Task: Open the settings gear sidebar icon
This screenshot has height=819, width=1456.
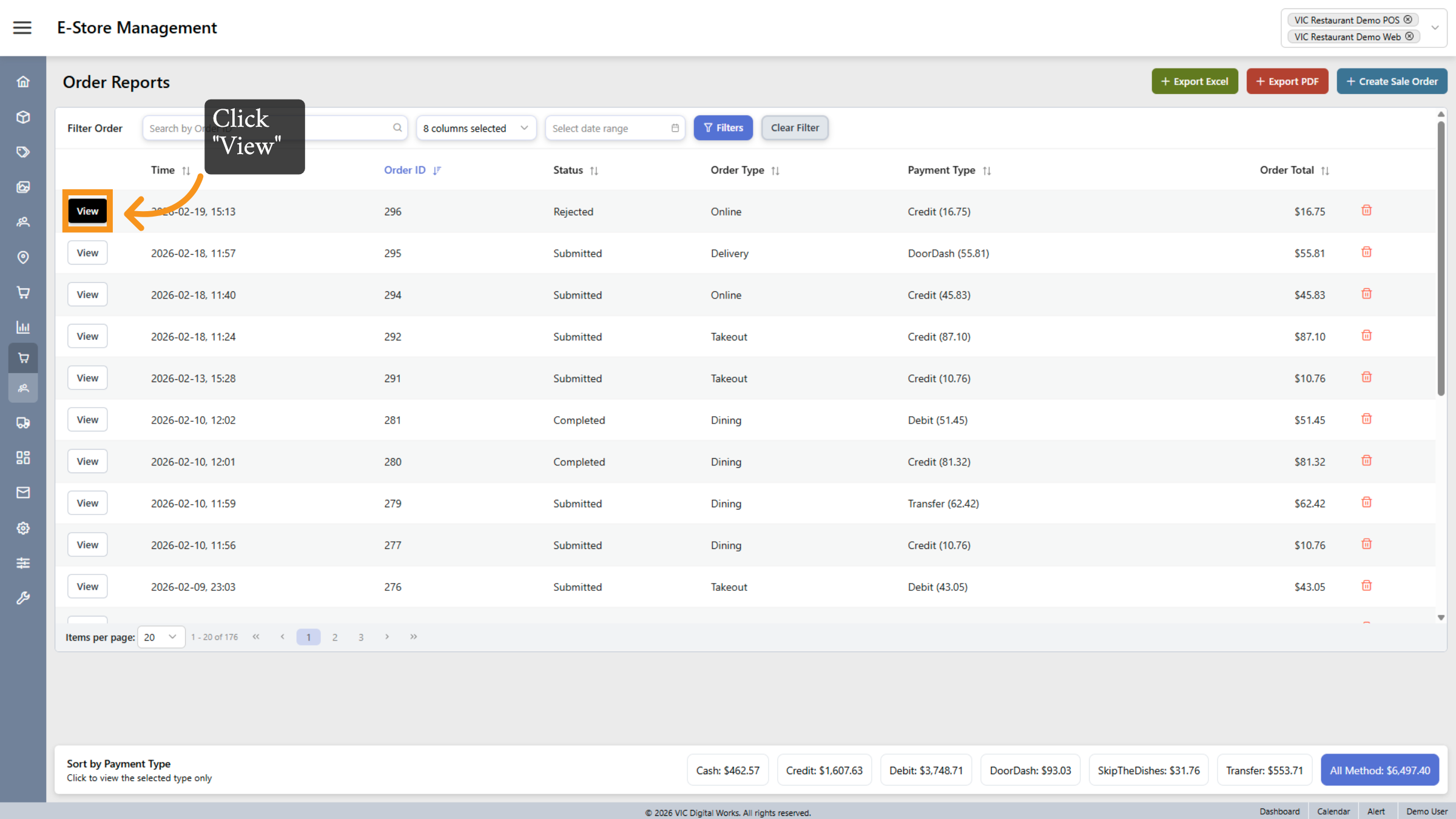Action: (x=23, y=528)
